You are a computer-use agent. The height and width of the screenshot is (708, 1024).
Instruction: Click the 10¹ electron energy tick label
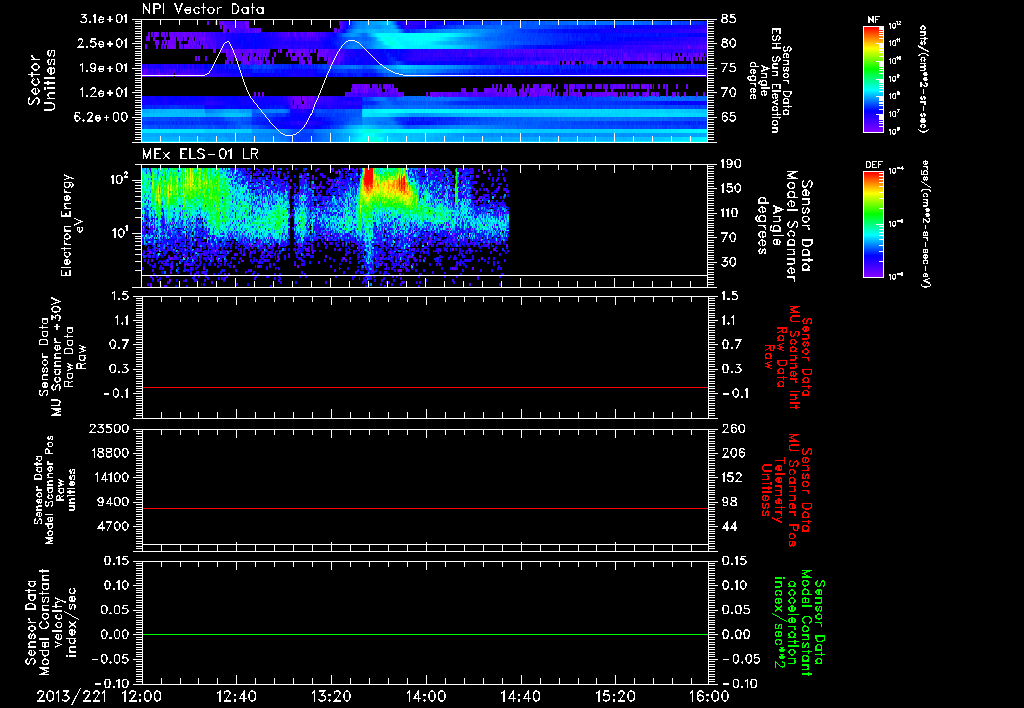[121, 233]
